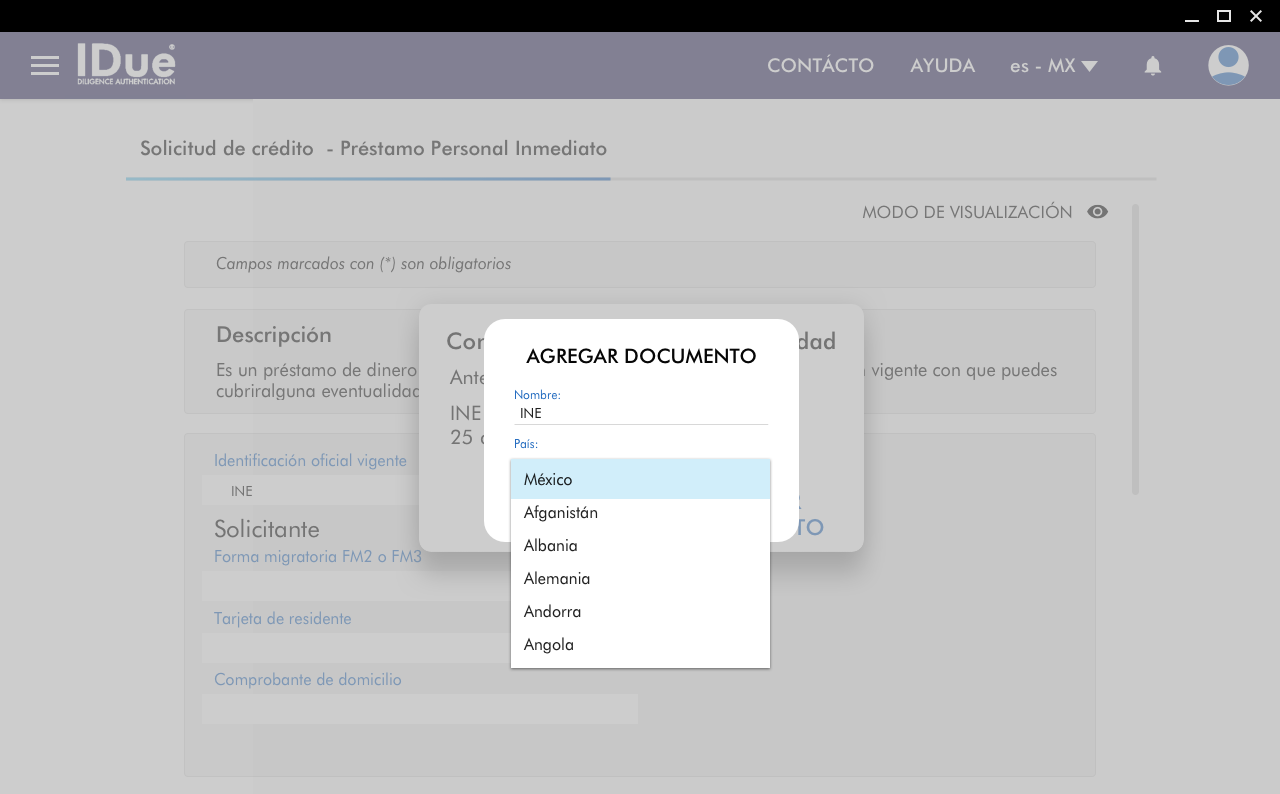Open the AYUDA help menu

pyautogui.click(x=942, y=66)
